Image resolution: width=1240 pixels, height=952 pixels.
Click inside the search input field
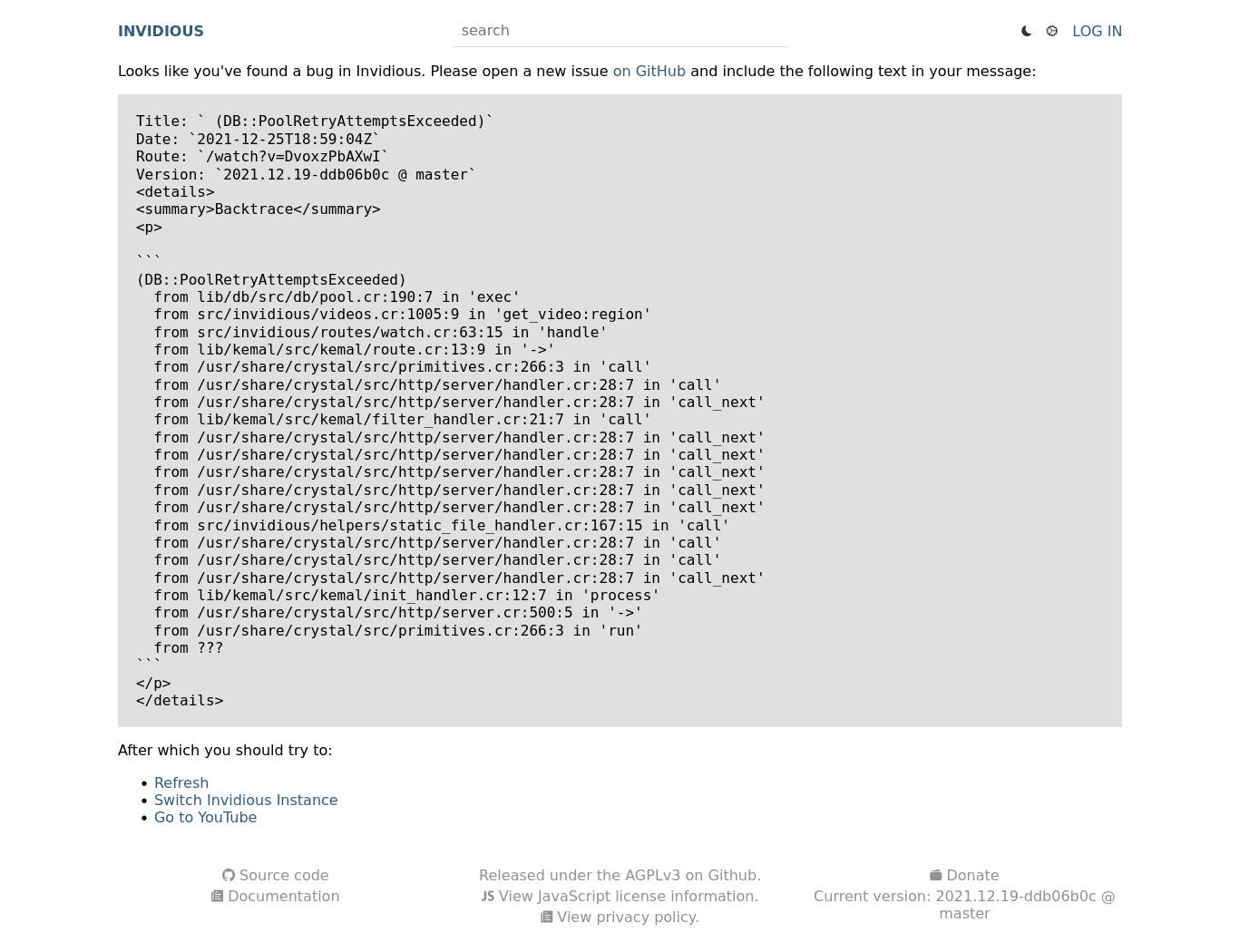tap(620, 30)
